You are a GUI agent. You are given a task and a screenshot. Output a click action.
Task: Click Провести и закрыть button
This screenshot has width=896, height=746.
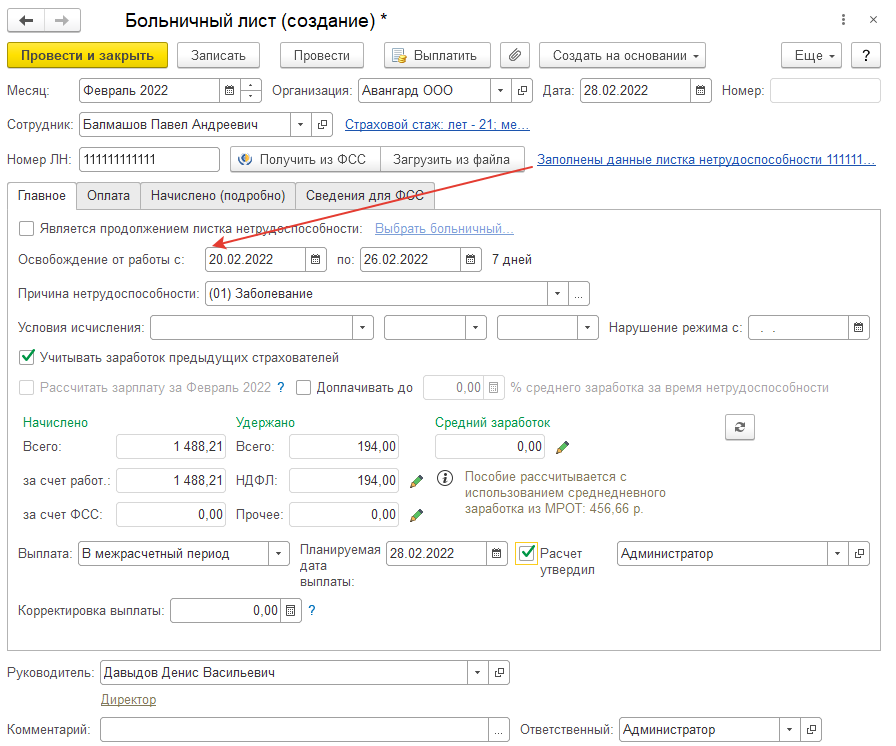pyautogui.click(x=87, y=55)
